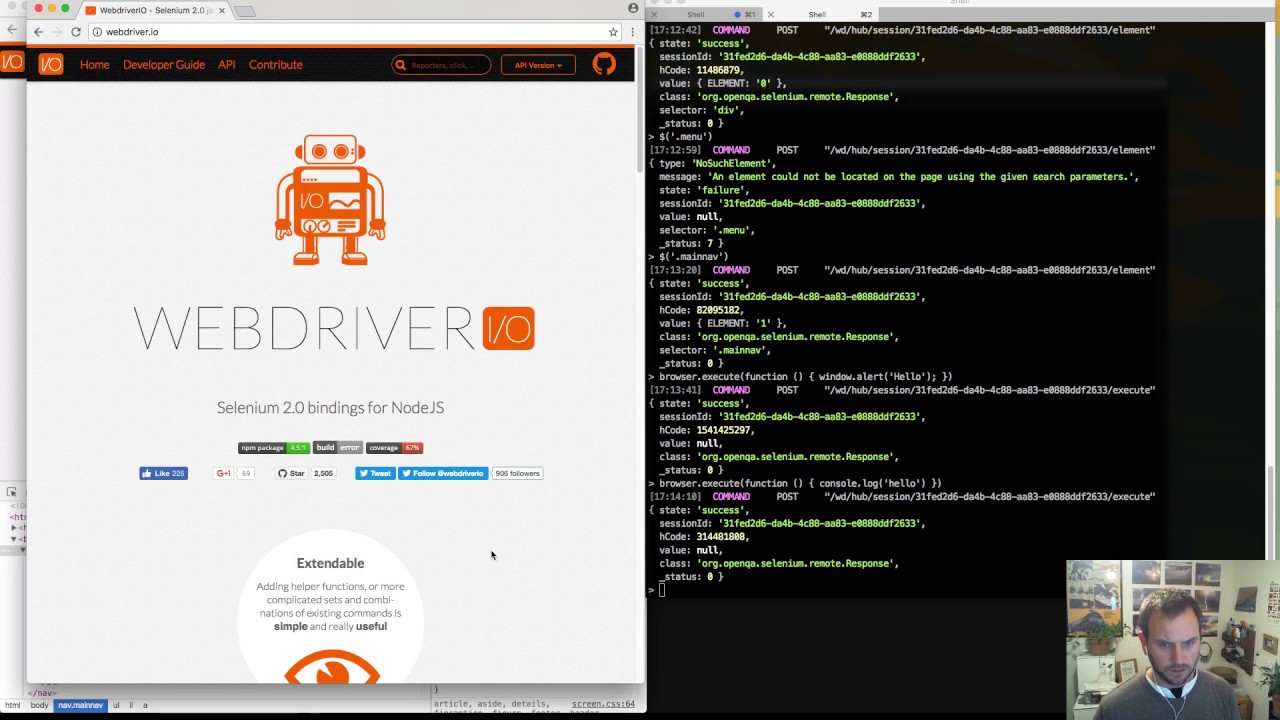Screen dimensions: 1280x720
Task: Click the DevTools inspect element icon
Action: pyautogui.click(x=11, y=492)
